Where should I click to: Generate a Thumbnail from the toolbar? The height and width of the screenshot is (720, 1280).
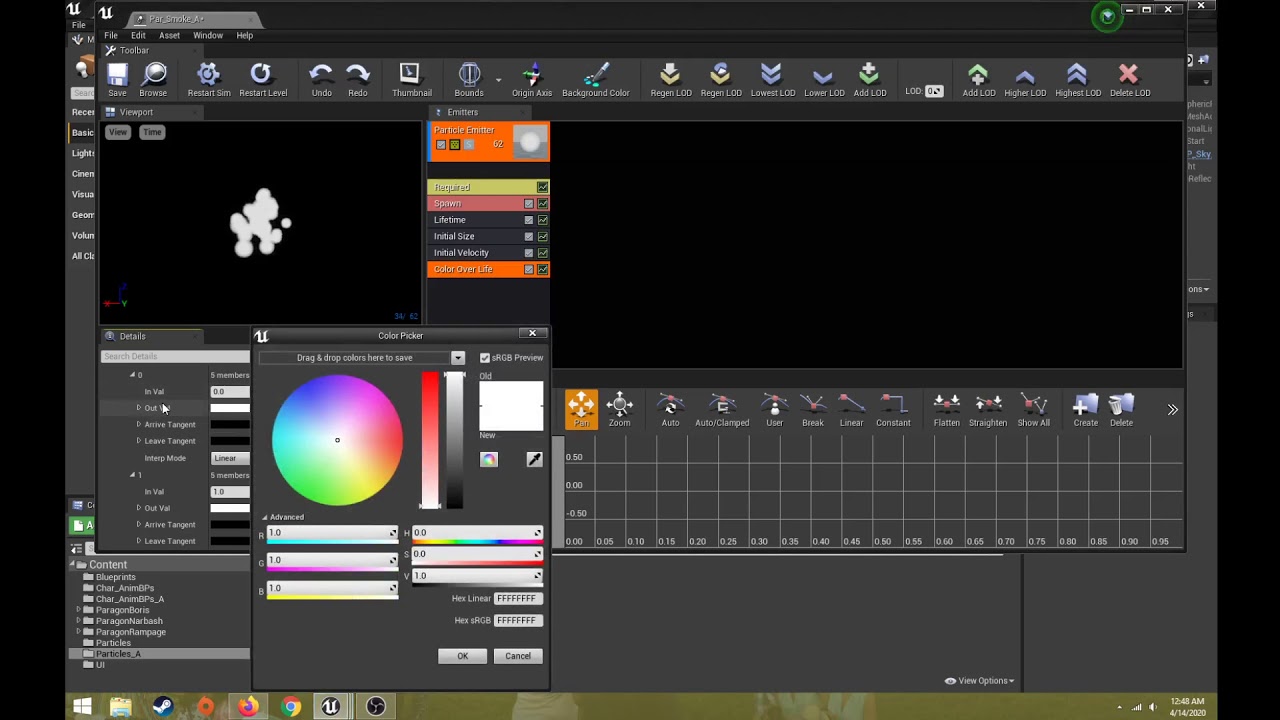tap(411, 79)
